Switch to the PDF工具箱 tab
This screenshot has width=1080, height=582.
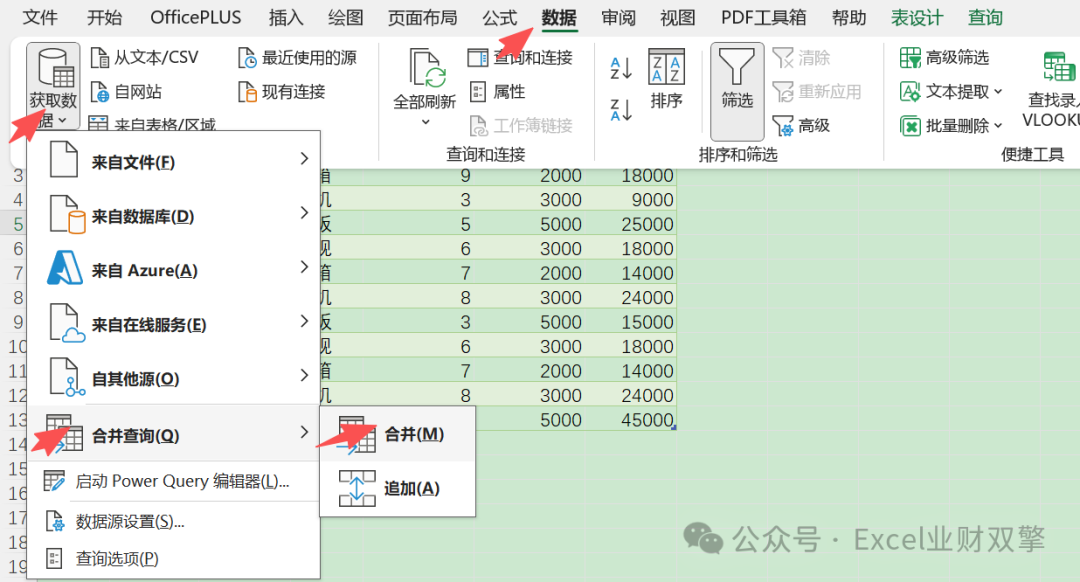point(764,17)
